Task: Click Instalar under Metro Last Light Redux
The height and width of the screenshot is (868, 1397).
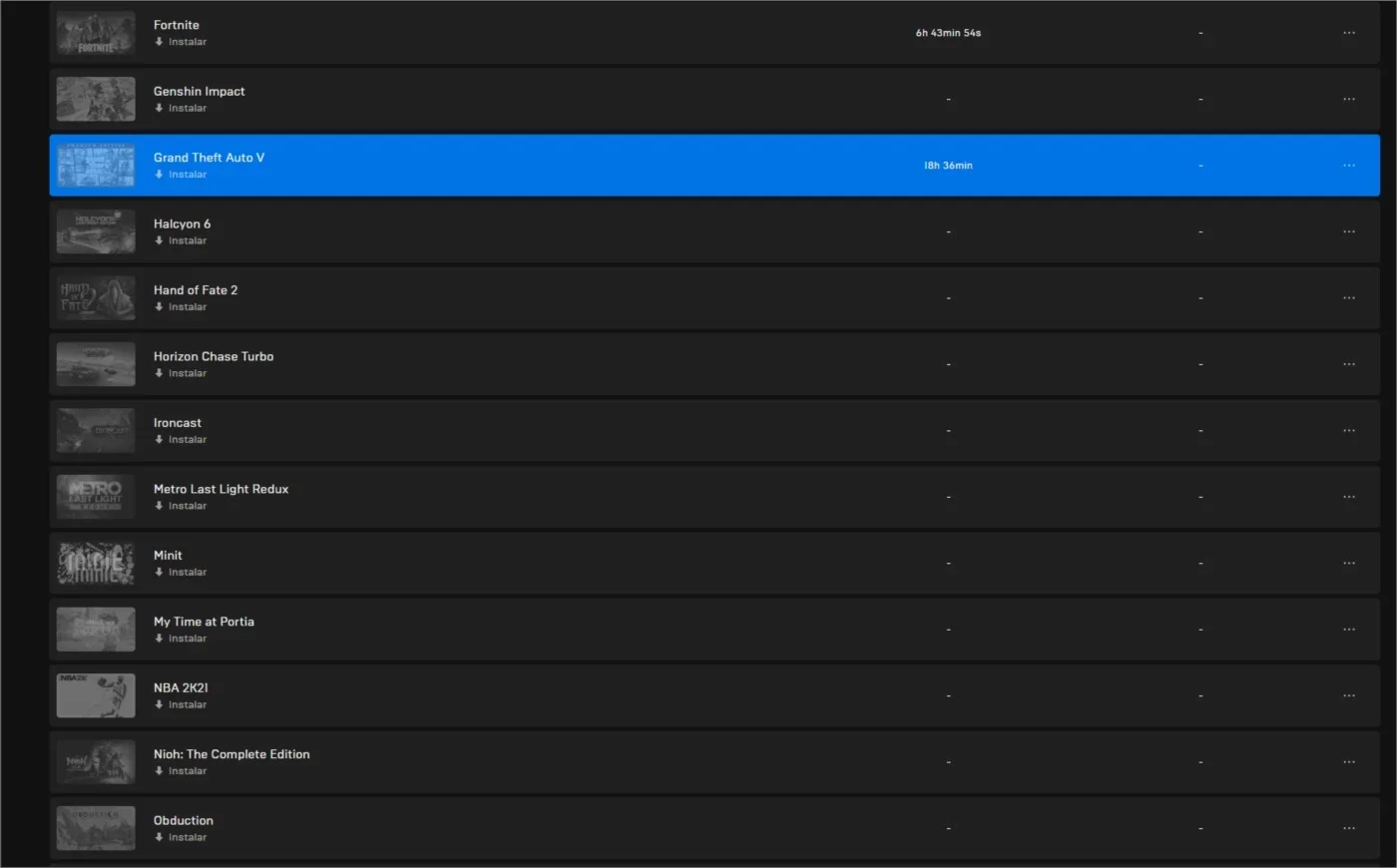Action: 181,506
